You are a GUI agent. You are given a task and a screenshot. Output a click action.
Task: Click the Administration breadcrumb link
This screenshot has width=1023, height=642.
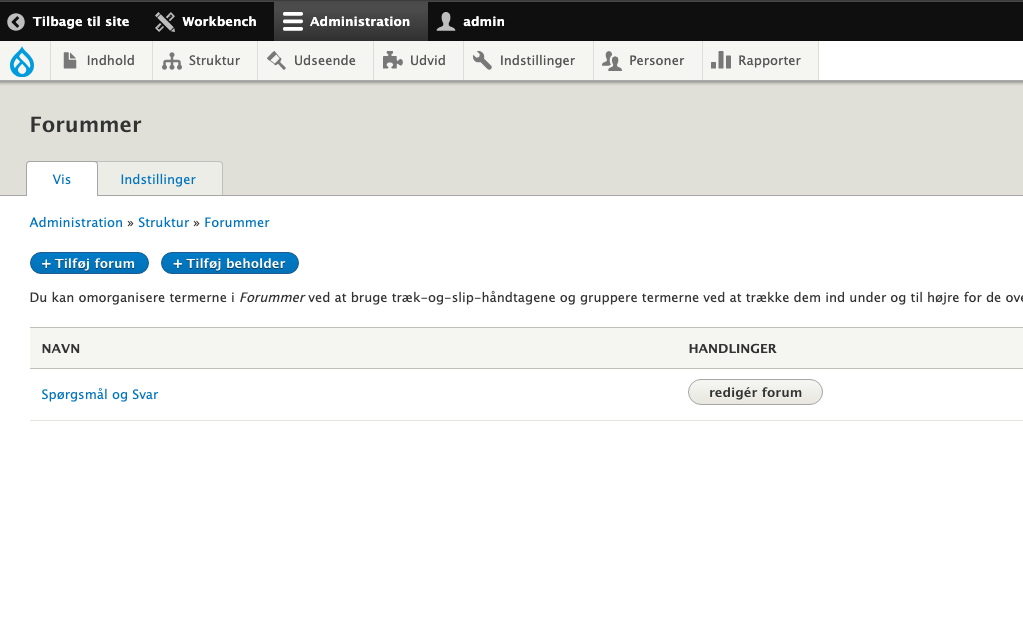pyautogui.click(x=76, y=223)
